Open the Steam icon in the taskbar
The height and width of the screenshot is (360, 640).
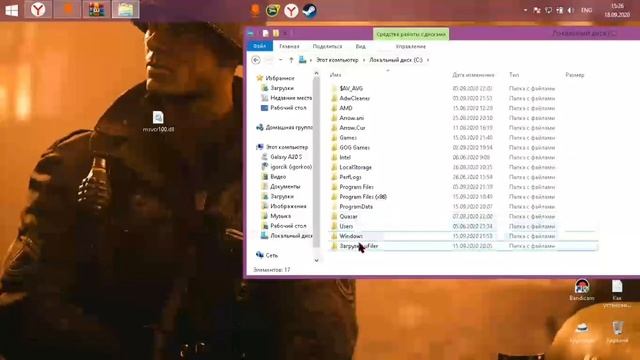(309, 10)
